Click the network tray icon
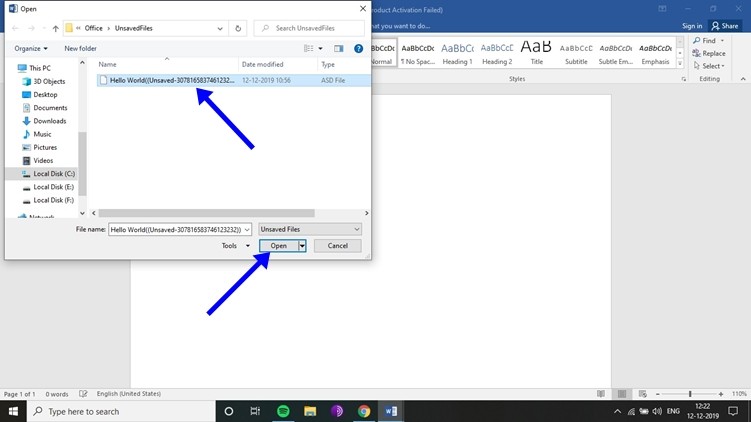This screenshot has height=422, width=751. click(x=631, y=411)
